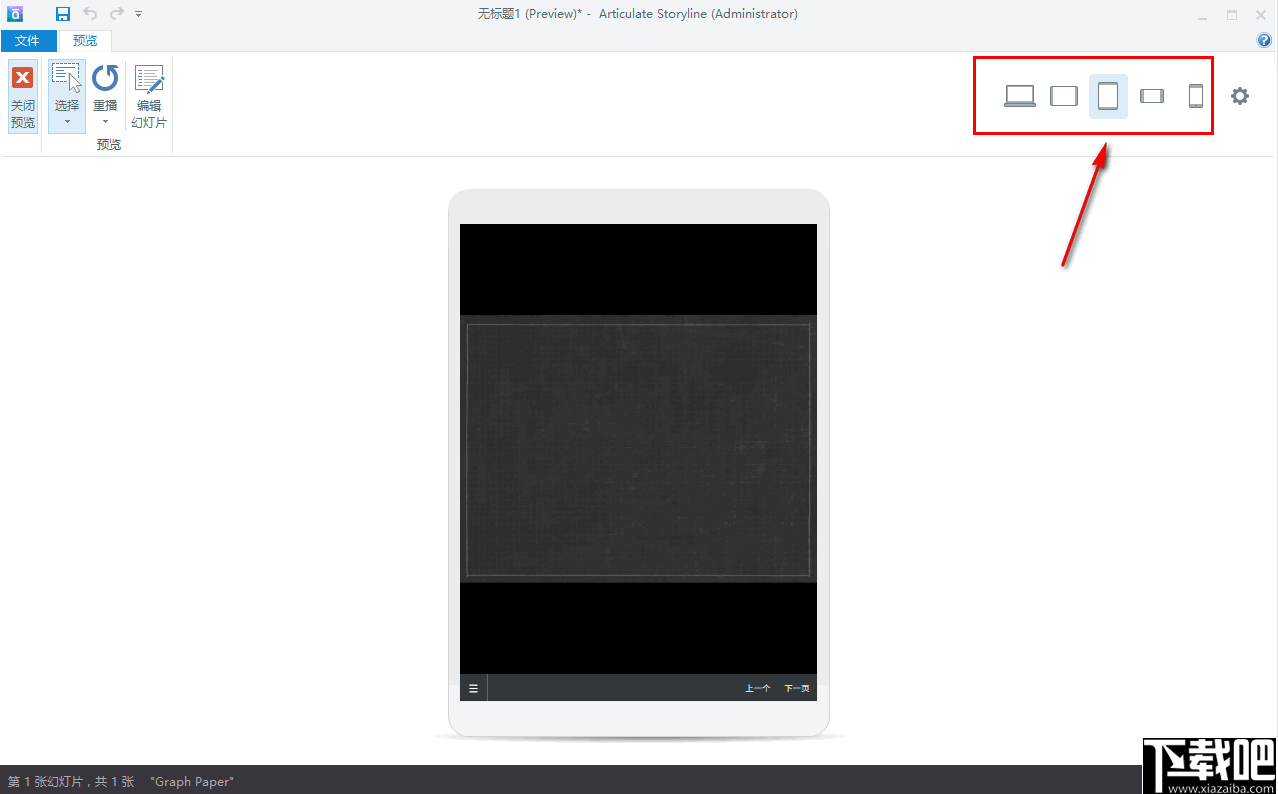Select tablet portrait preview mode
The width and height of the screenshot is (1278, 794).
click(x=1108, y=96)
